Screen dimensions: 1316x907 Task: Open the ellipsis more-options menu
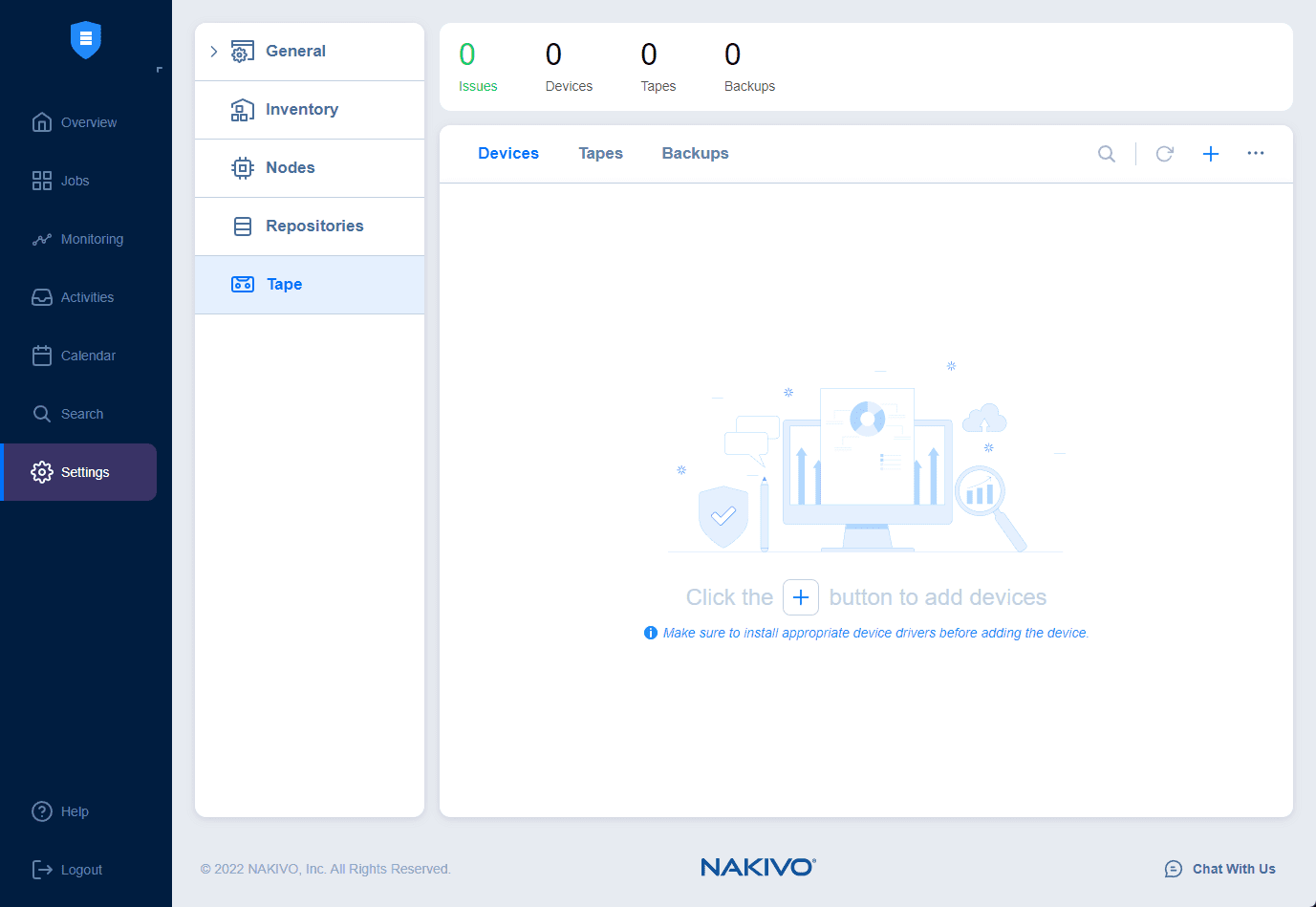(1256, 153)
